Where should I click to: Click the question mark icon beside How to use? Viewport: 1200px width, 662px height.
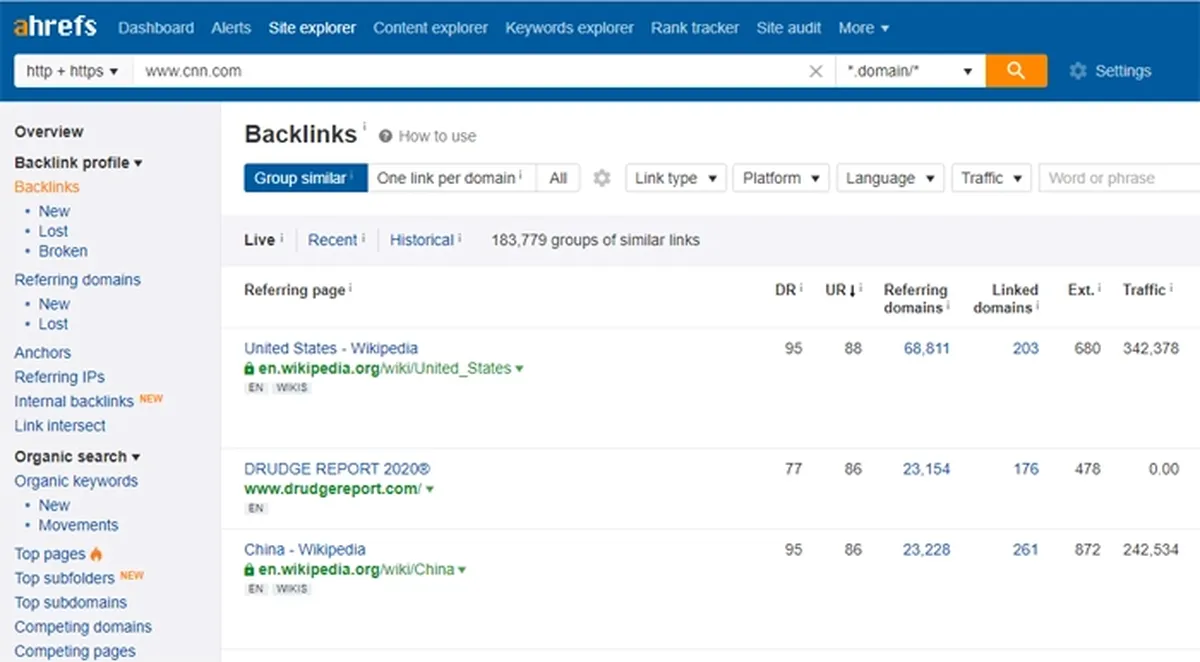(385, 136)
